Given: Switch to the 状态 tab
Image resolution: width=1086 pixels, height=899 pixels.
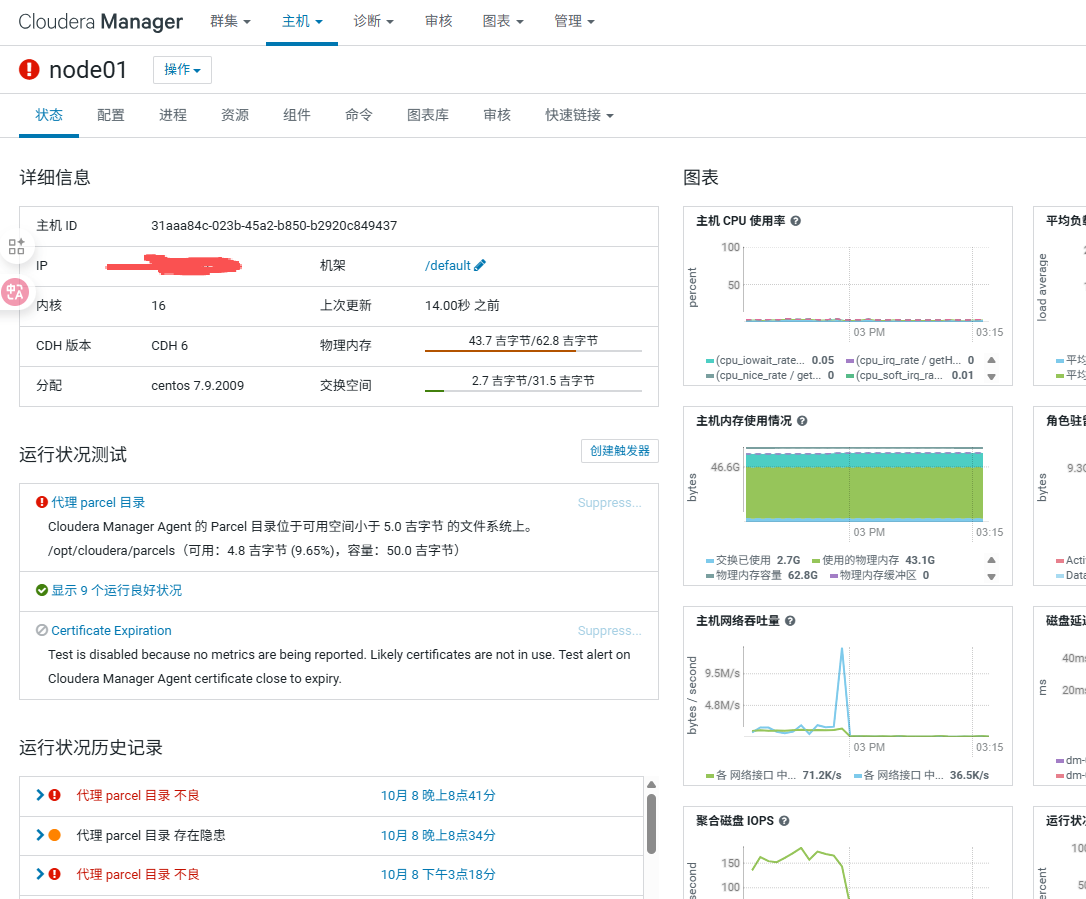Looking at the screenshot, I should pyautogui.click(x=49, y=115).
